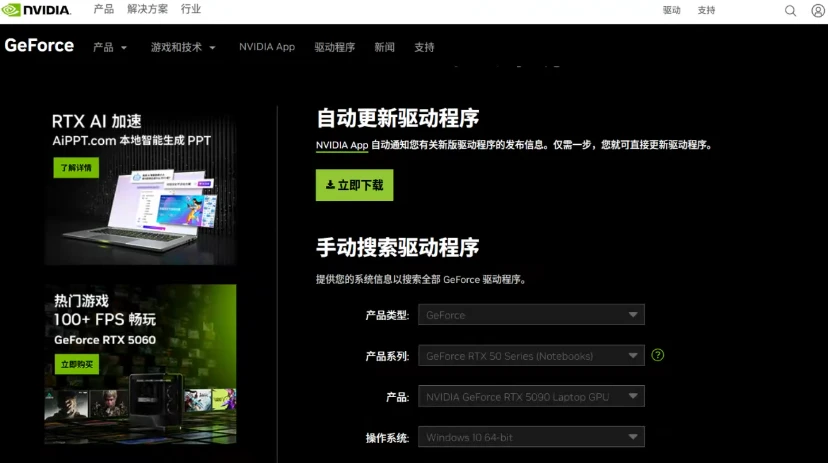828x463 pixels.
Task: Open the search magnifier icon
Action: click(790, 10)
